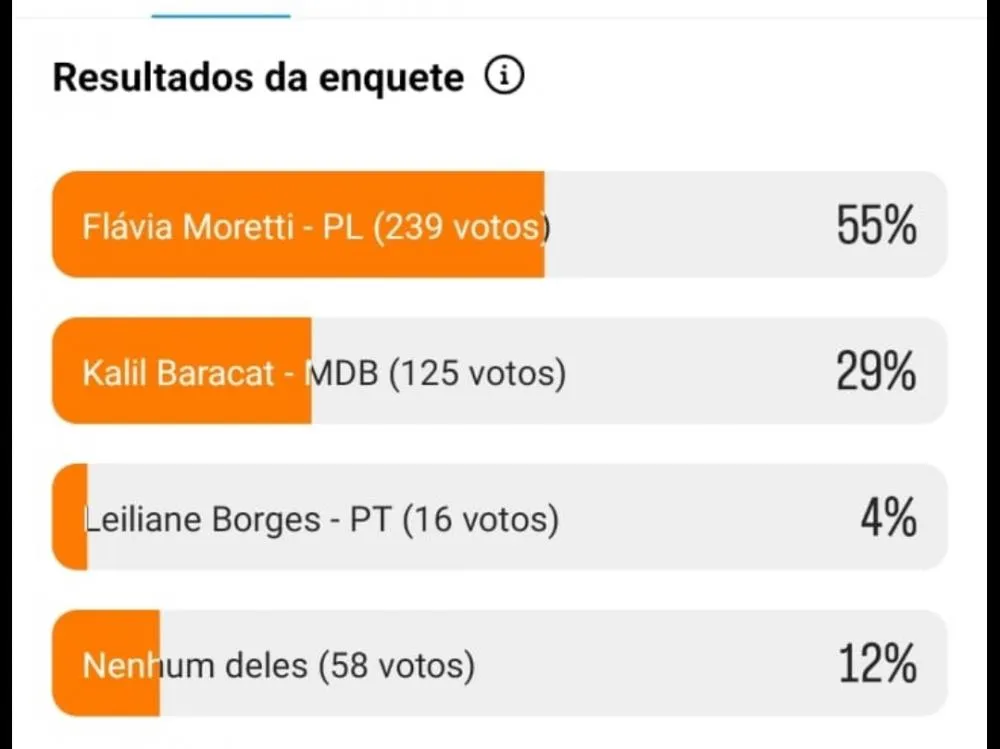Click the small orange fill on Leiliane Borges' bar
The width and height of the screenshot is (1000, 749).
pyautogui.click(x=70, y=519)
